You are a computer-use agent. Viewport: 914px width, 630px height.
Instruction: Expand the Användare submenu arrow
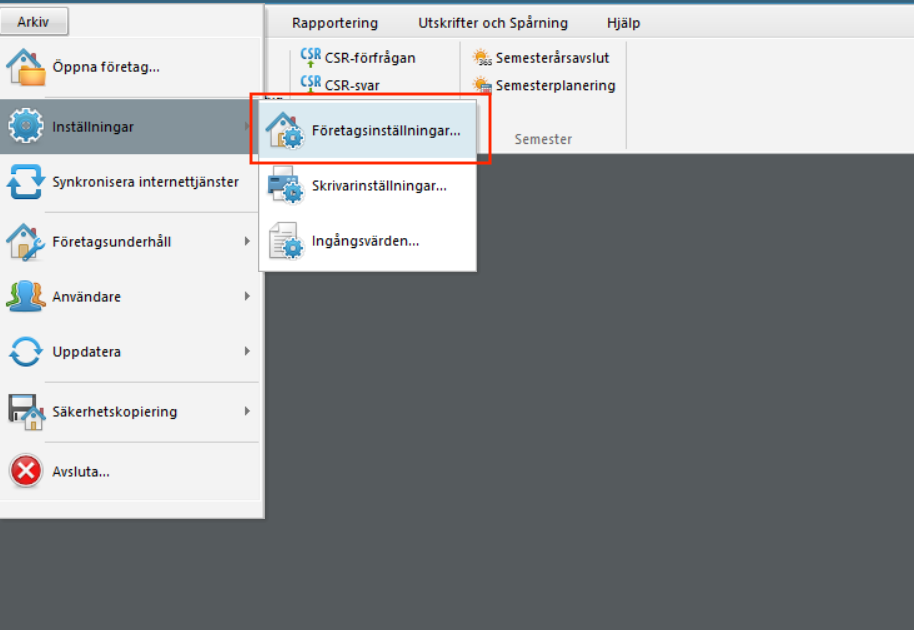247,296
